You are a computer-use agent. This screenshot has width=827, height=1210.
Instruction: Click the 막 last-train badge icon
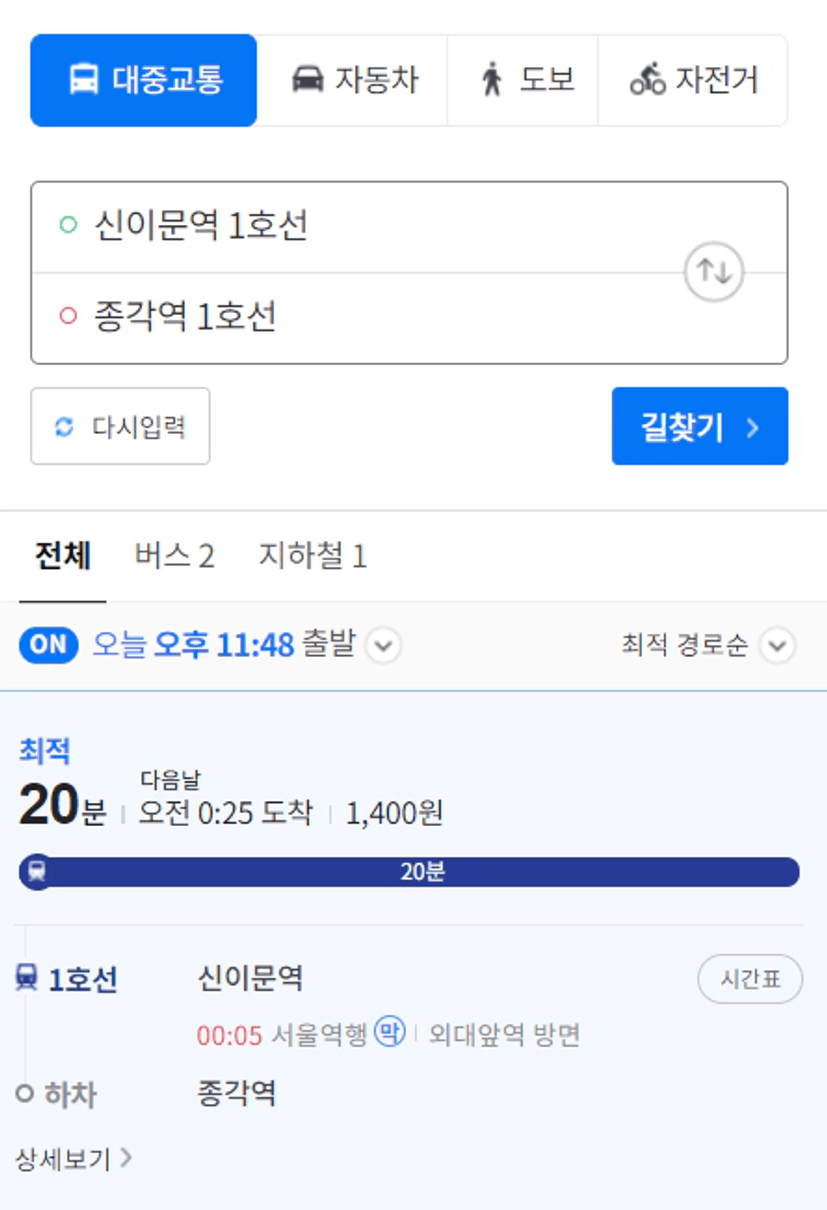pos(390,1031)
